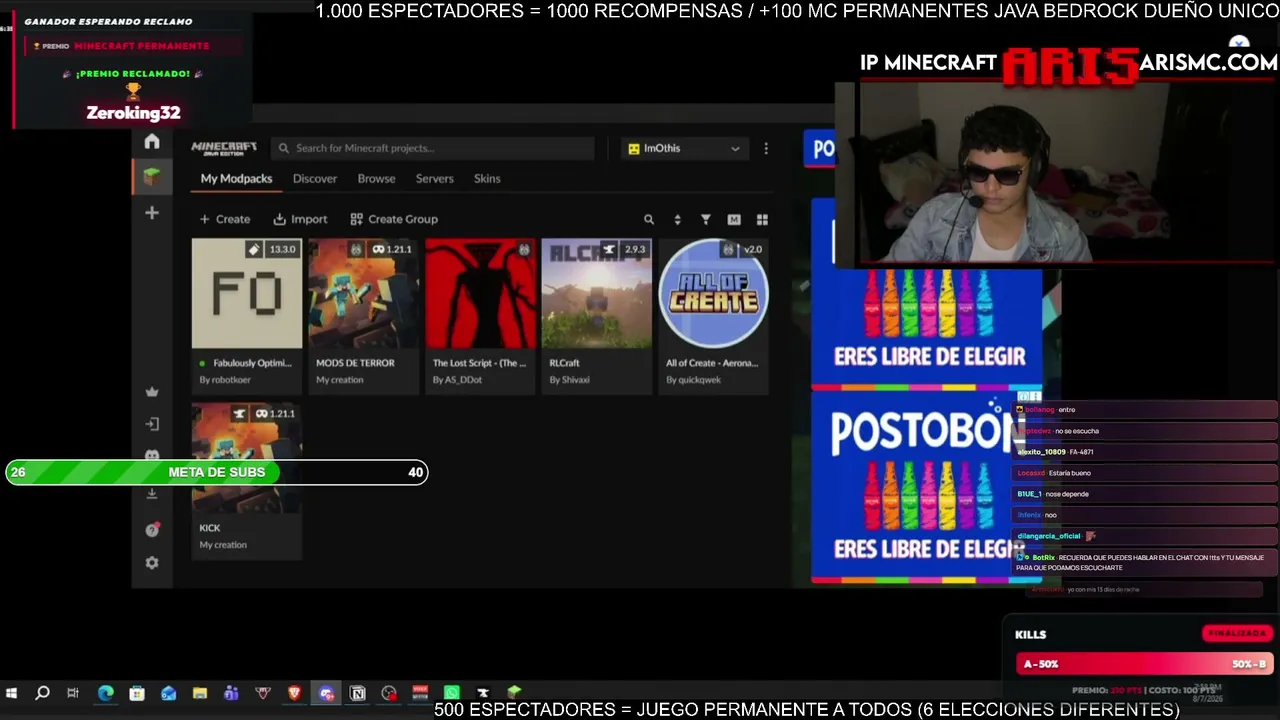This screenshot has height=720, width=1280.
Task: Click the Create modpack button
Action: point(225,219)
